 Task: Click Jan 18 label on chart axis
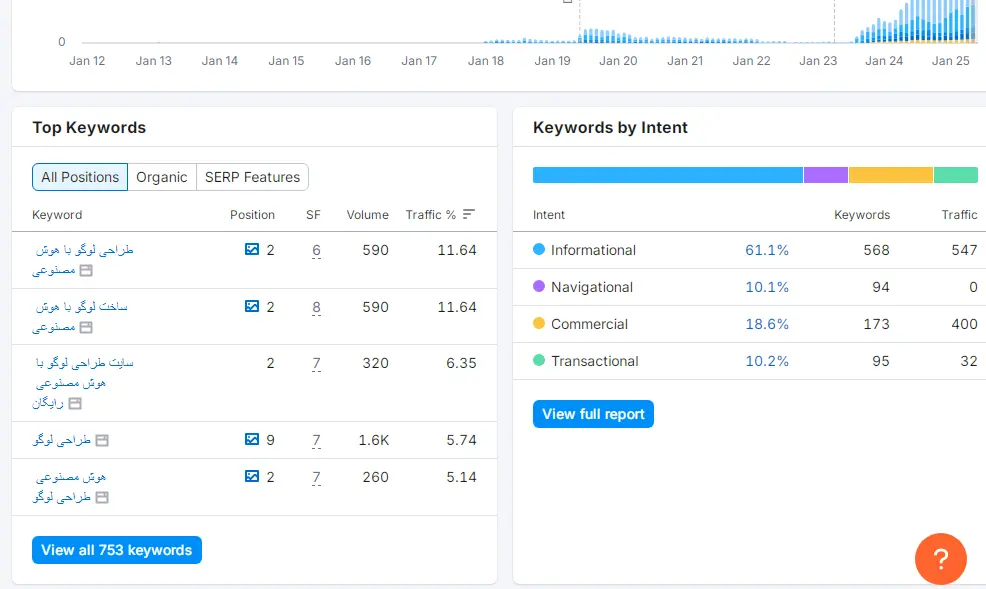point(485,61)
